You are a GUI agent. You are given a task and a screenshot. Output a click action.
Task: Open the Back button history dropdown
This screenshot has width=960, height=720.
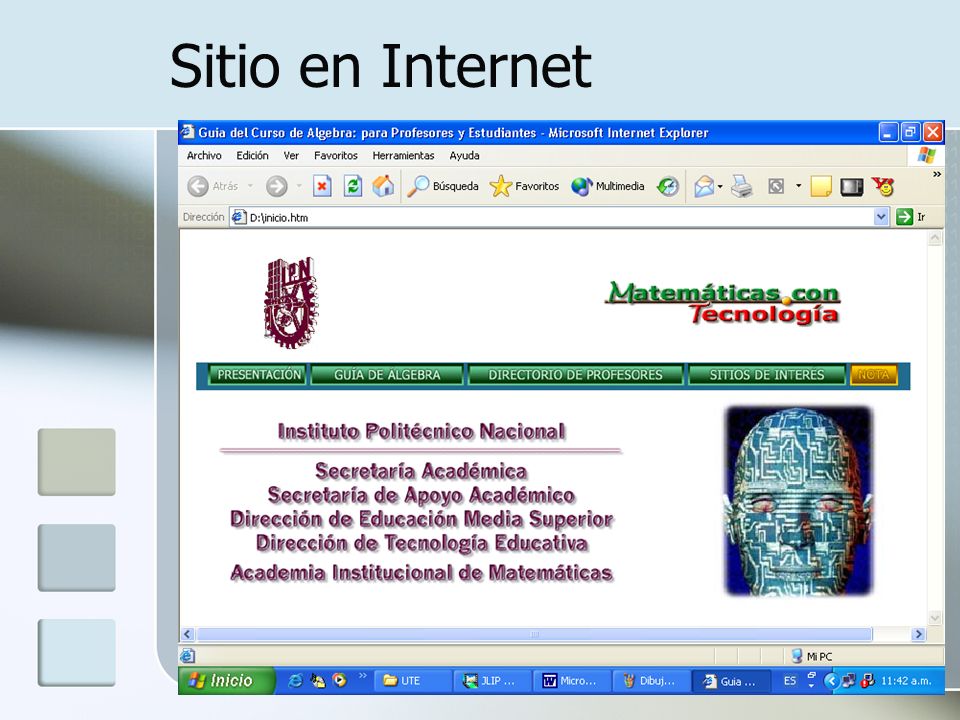(250, 186)
